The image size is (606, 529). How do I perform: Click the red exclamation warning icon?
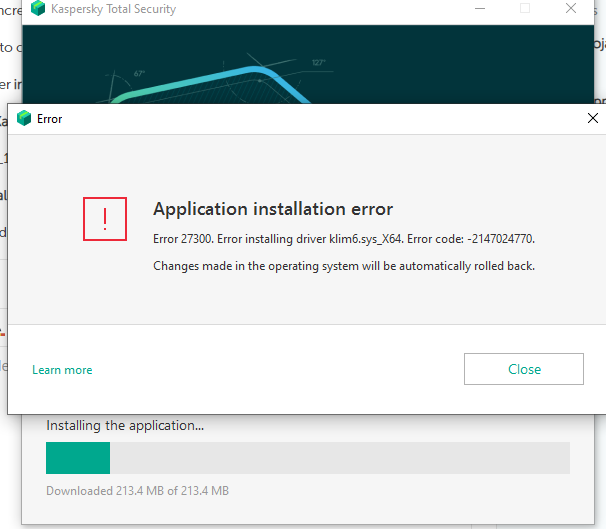point(105,219)
